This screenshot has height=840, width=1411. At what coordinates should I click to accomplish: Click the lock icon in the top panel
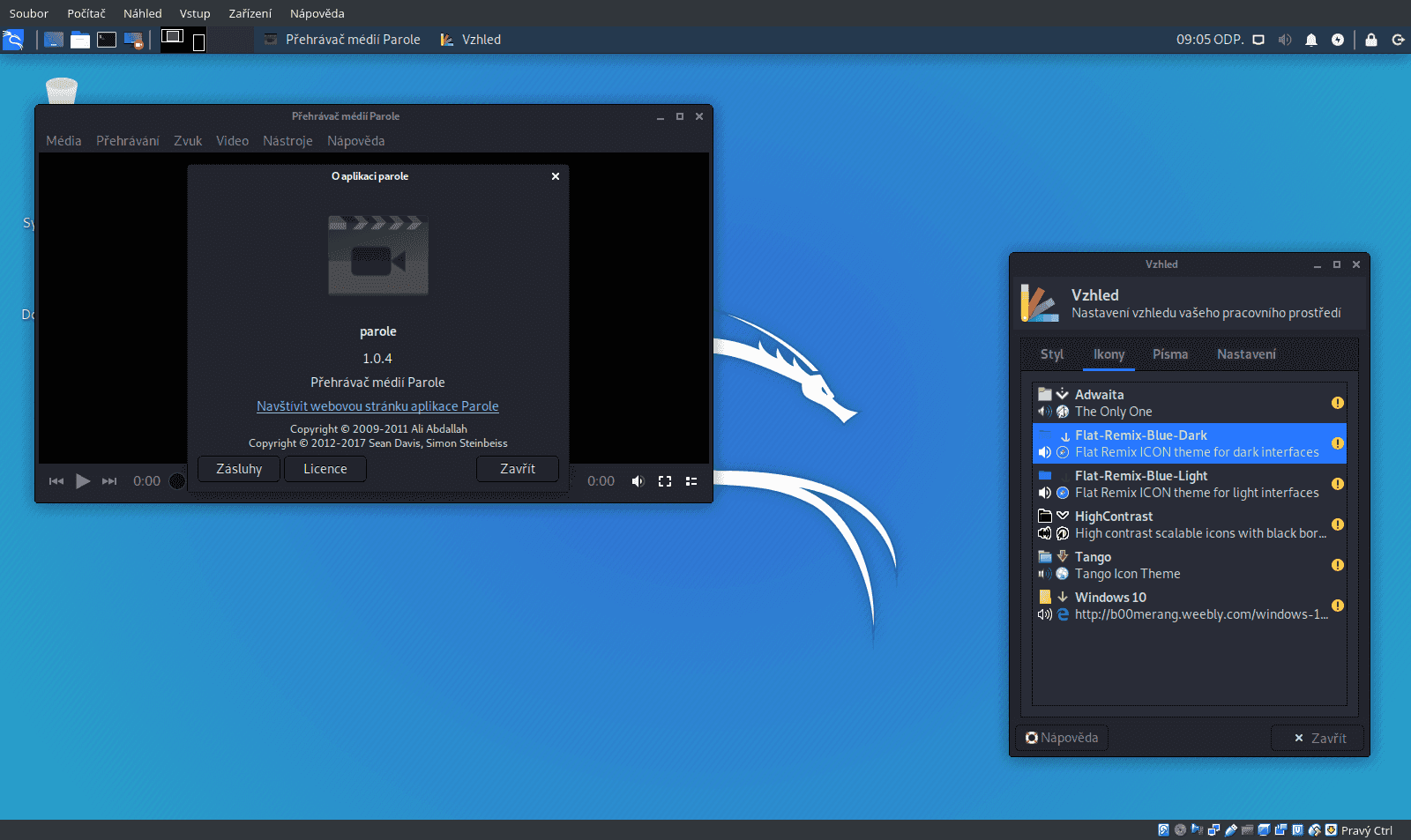tap(1370, 40)
